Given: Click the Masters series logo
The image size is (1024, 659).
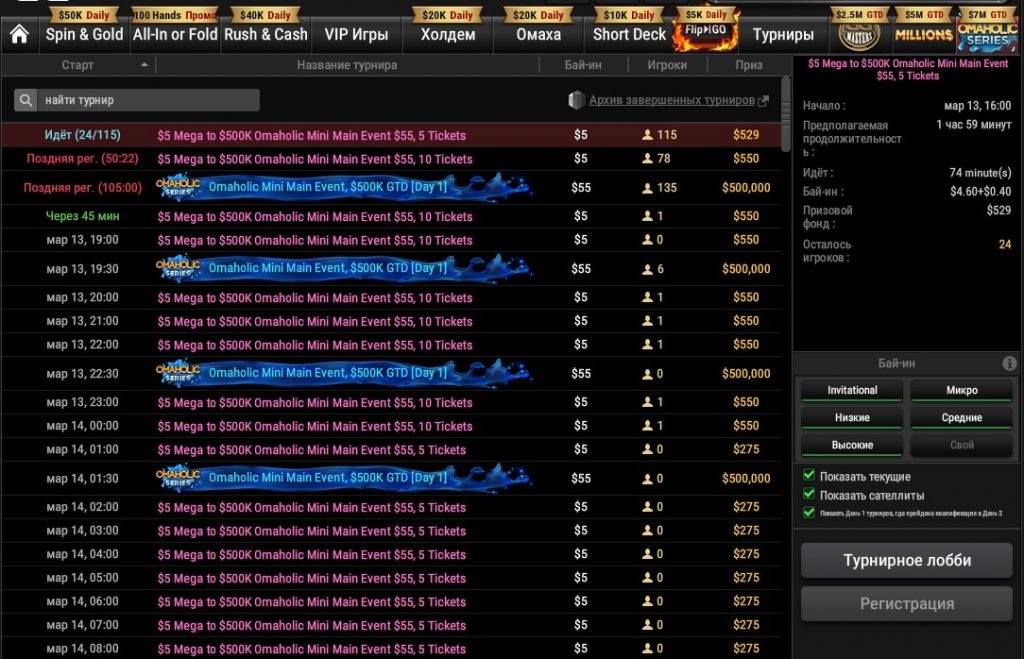Looking at the screenshot, I should click(x=861, y=31).
